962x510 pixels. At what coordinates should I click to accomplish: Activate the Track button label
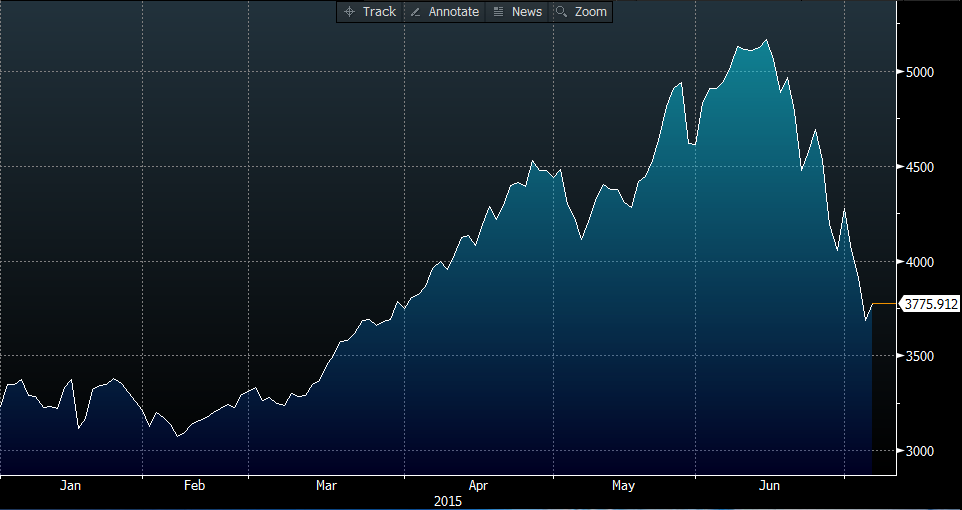point(379,12)
